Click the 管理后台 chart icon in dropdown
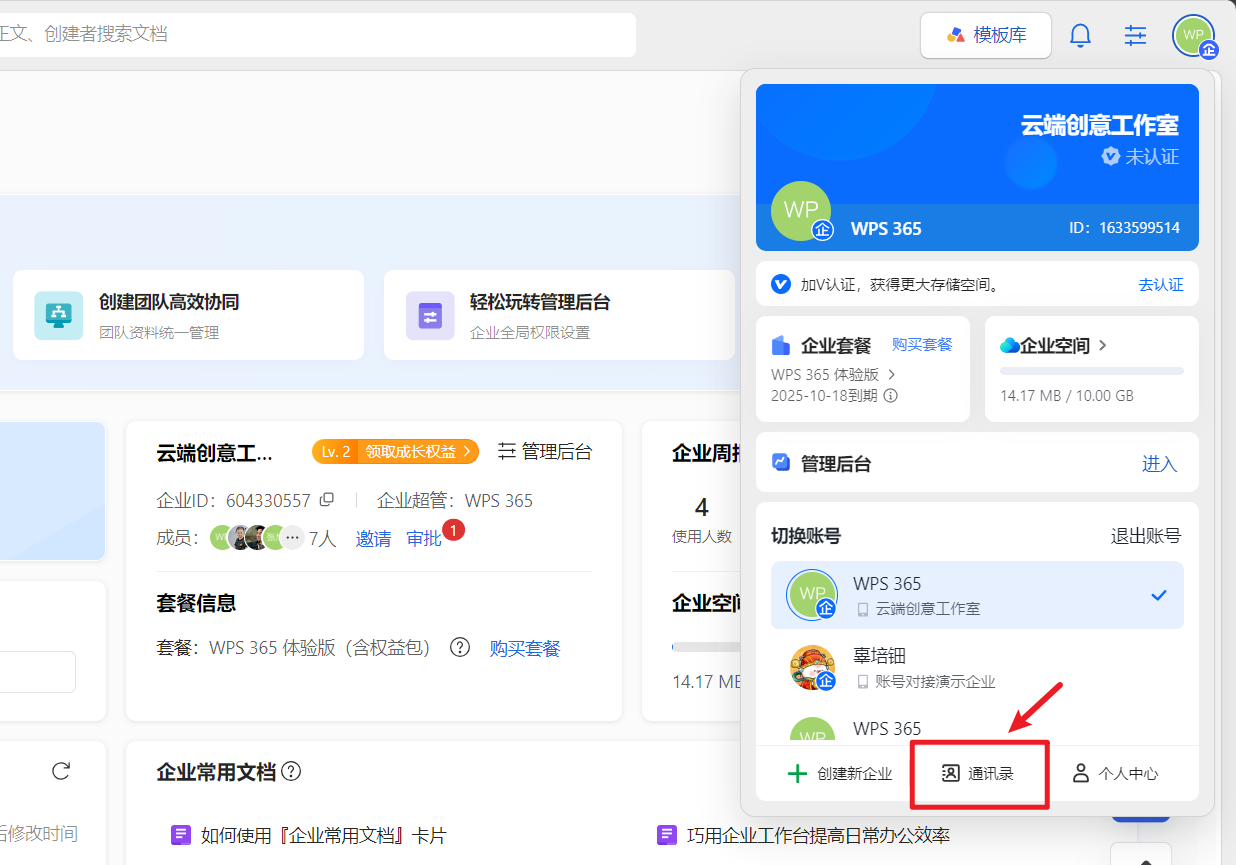 point(781,463)
